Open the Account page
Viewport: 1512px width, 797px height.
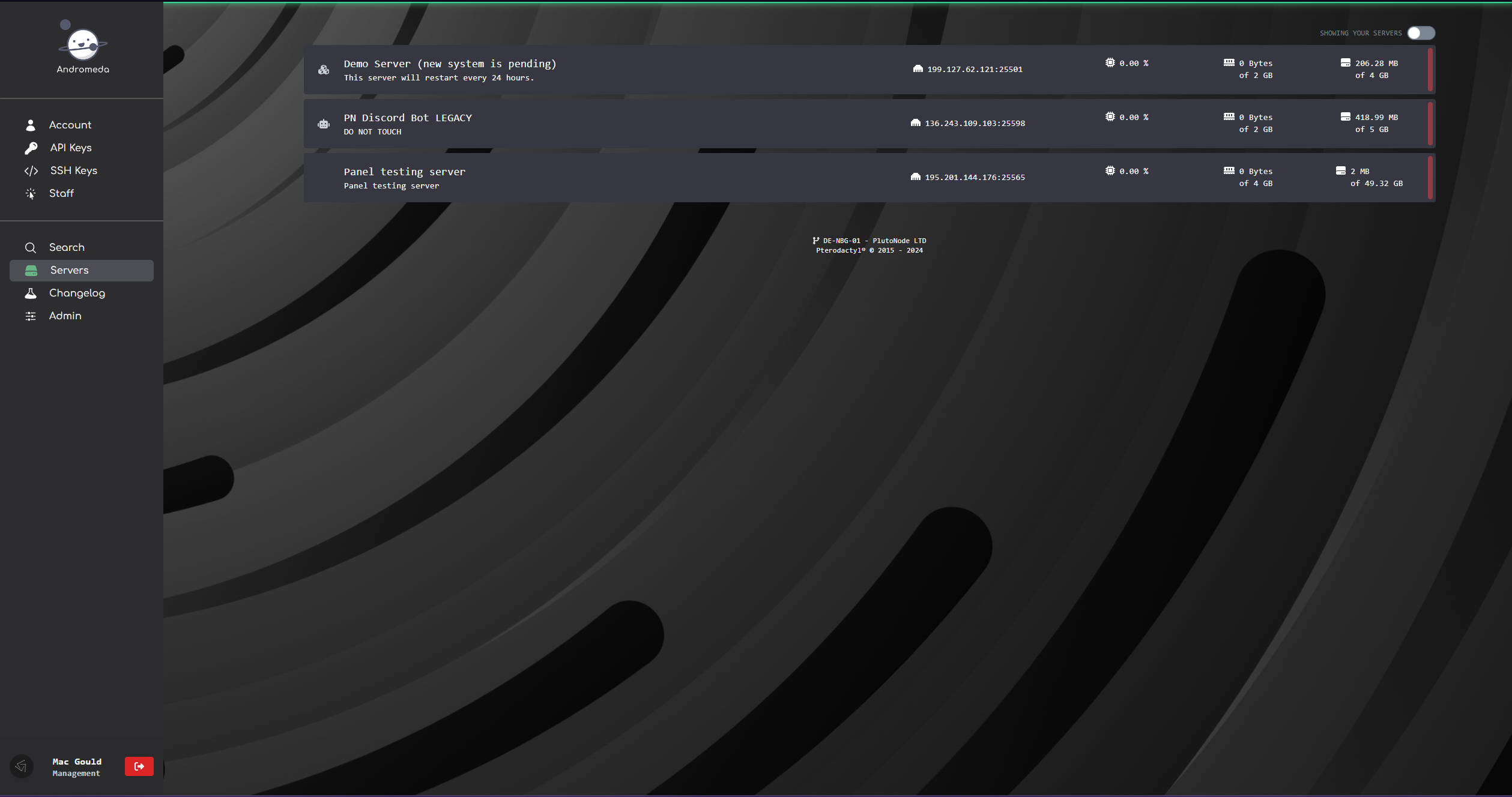tap(82, 125)
